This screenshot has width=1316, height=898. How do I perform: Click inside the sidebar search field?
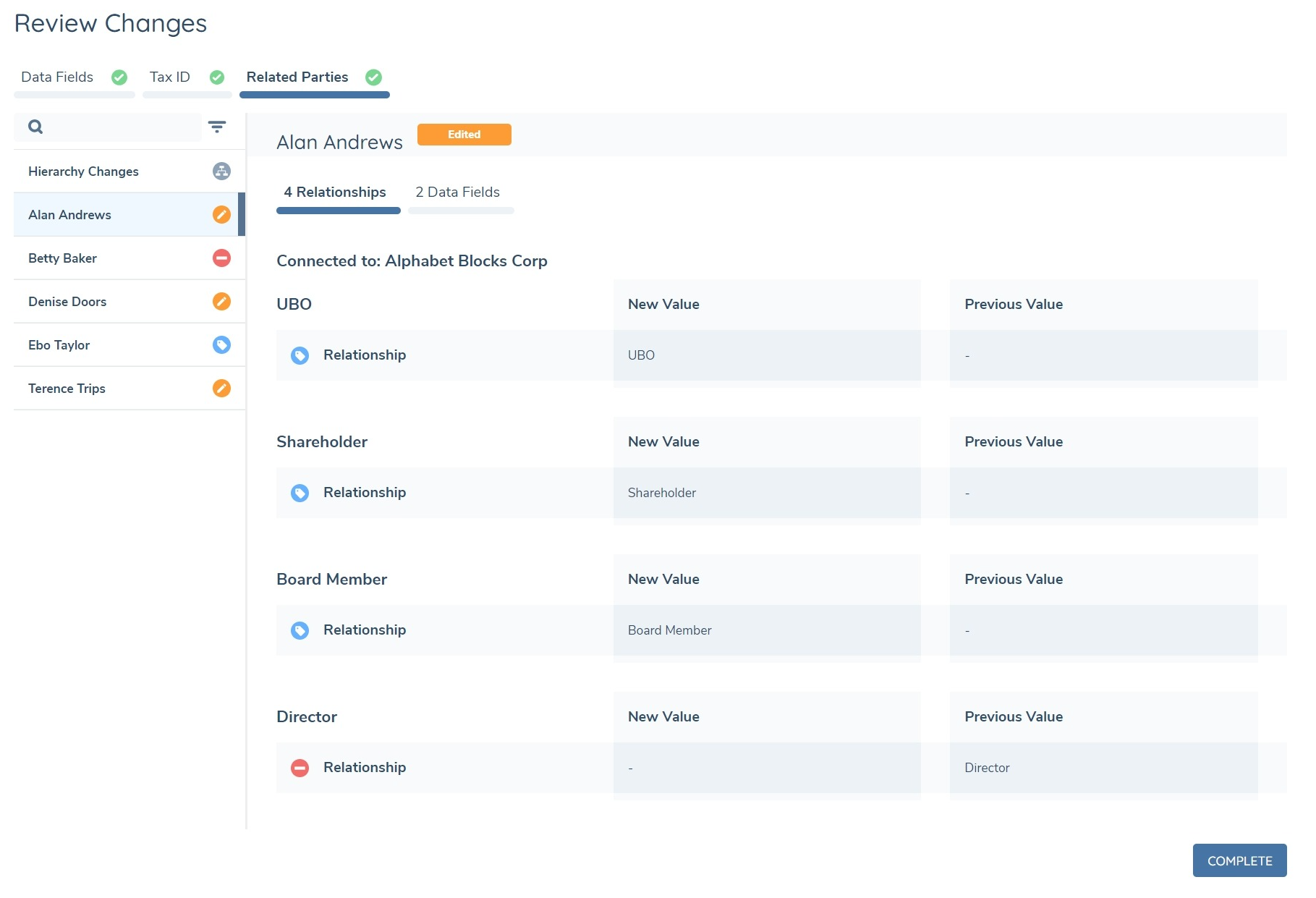(109, 127)
